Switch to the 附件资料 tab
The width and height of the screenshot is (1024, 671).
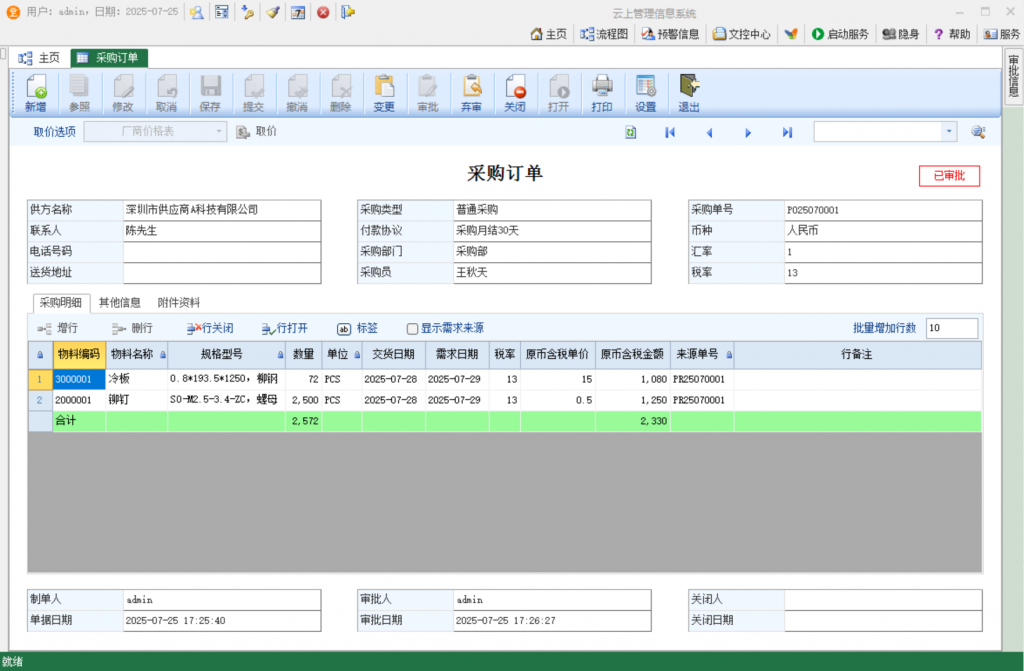179,303
